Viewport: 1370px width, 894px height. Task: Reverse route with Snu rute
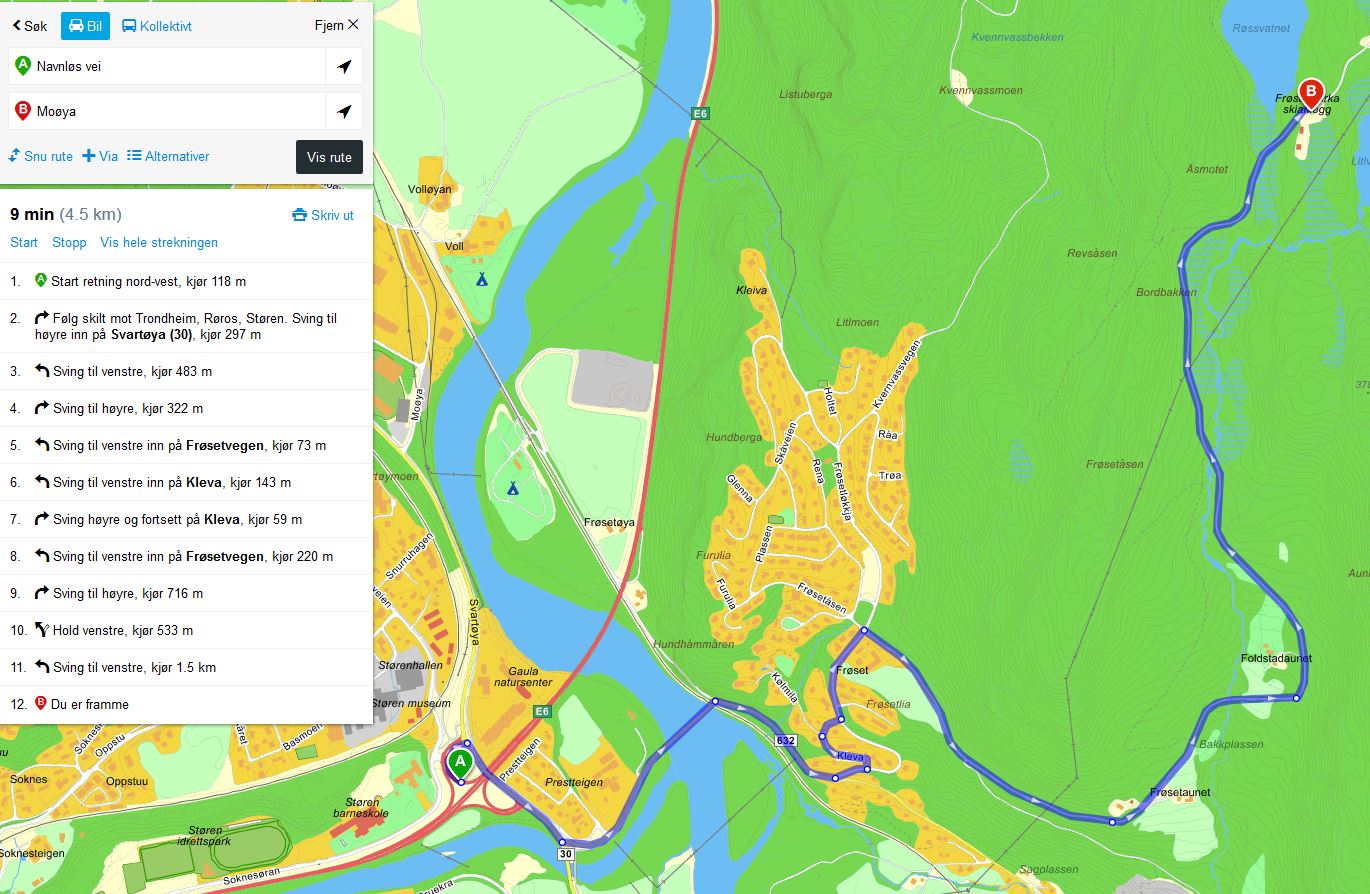(41, 156)
